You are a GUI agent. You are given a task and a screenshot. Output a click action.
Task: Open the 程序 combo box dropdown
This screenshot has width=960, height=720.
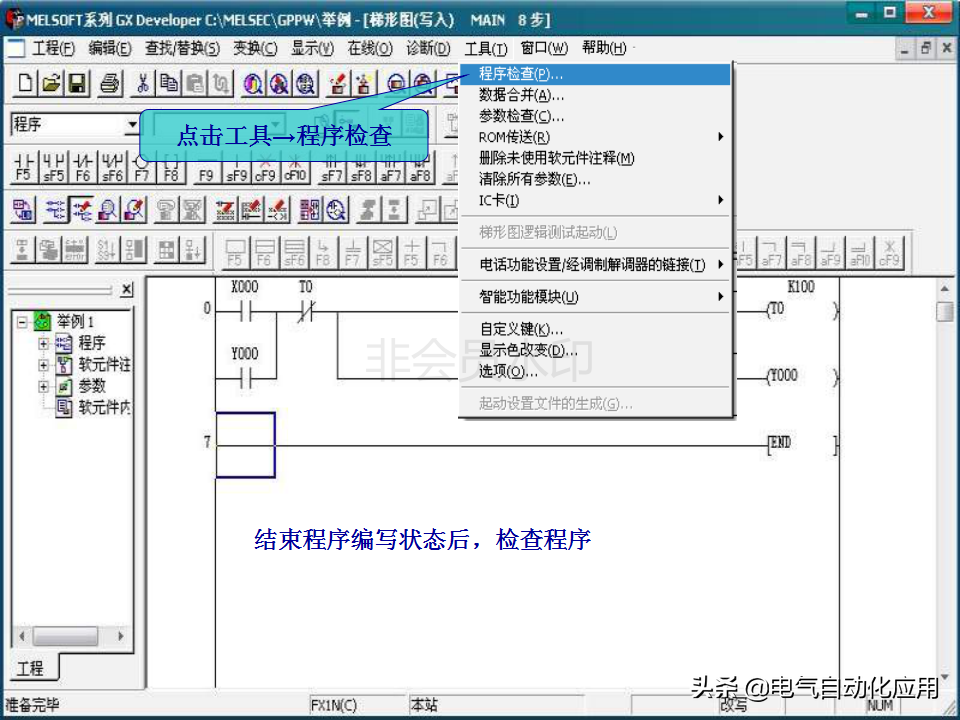tap(132, 125)
